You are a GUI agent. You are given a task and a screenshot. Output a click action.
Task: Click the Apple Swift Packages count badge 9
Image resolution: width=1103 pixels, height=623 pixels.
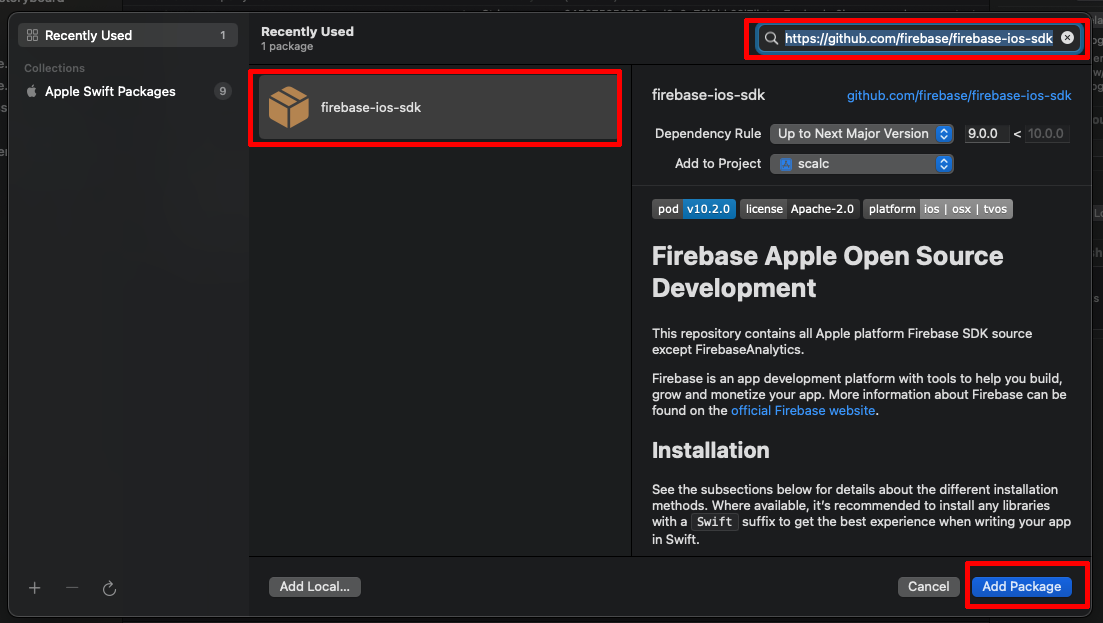[x=222, y=91]
